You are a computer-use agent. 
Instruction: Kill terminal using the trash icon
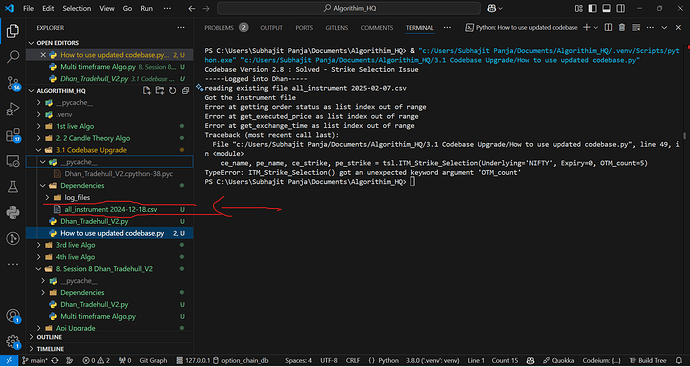(622, 27)
